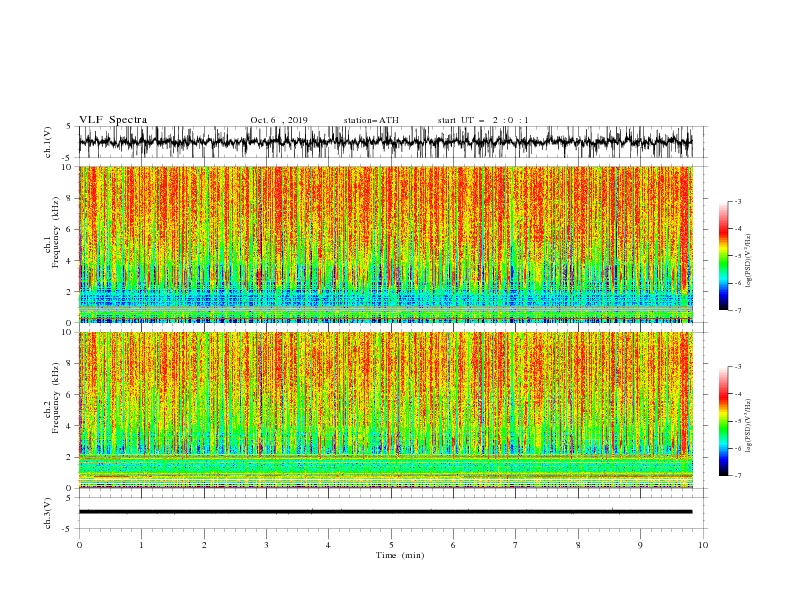Click the time axis tick label '6'

coord(453,545)
